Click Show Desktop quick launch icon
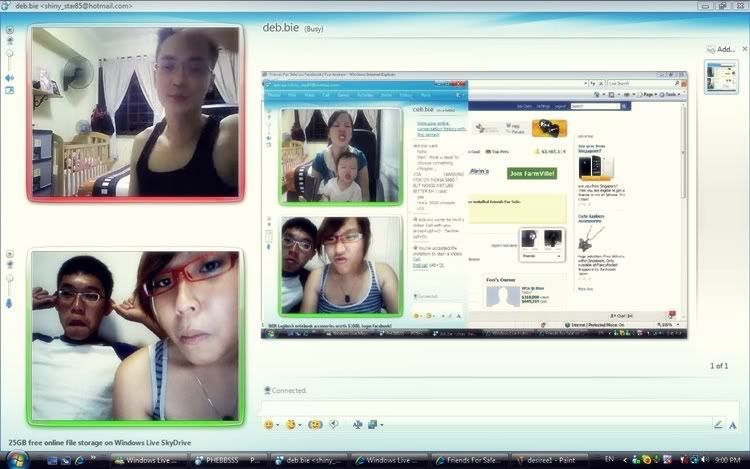The height and width of the screenshot is (469, 750). (x=53, y=460)
